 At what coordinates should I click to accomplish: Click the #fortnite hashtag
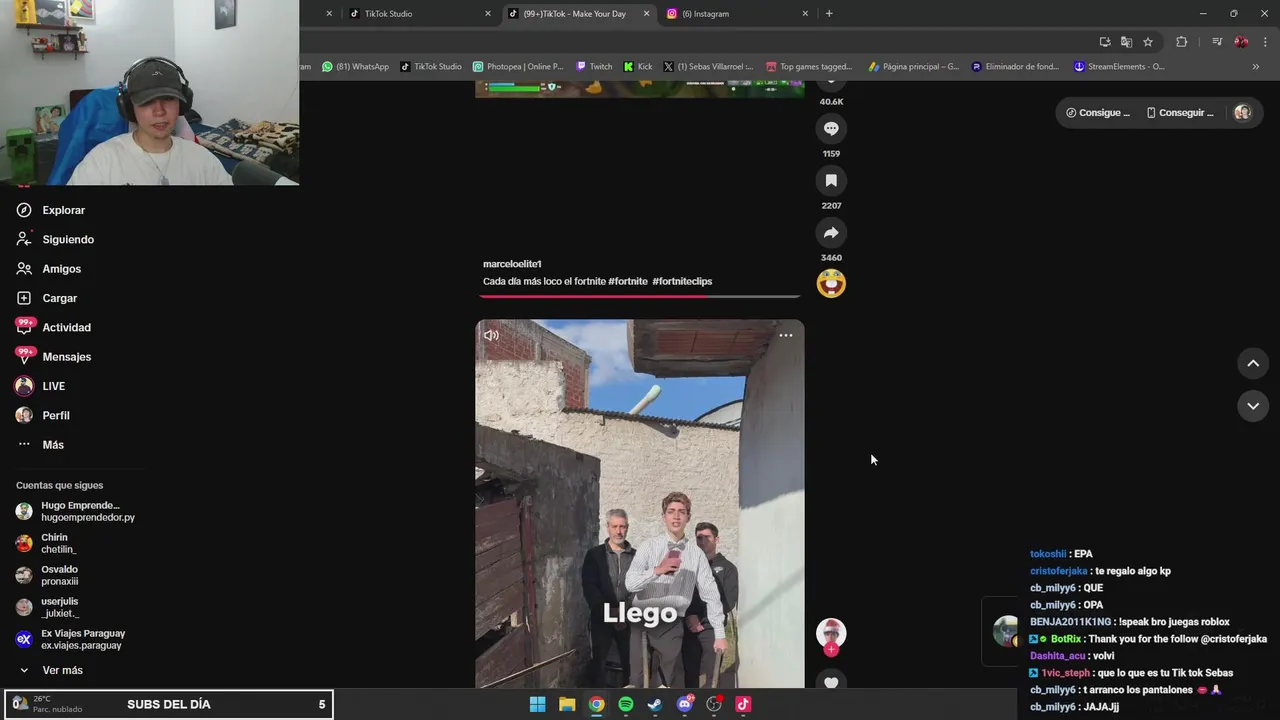pyautogui.click(x=628, y=282)
